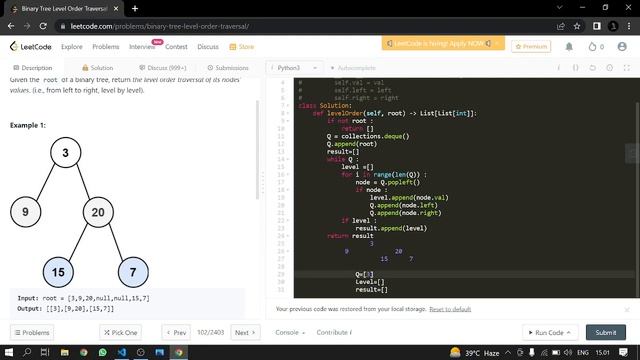Click the LeetCode hiring banner

click(443, 43)
